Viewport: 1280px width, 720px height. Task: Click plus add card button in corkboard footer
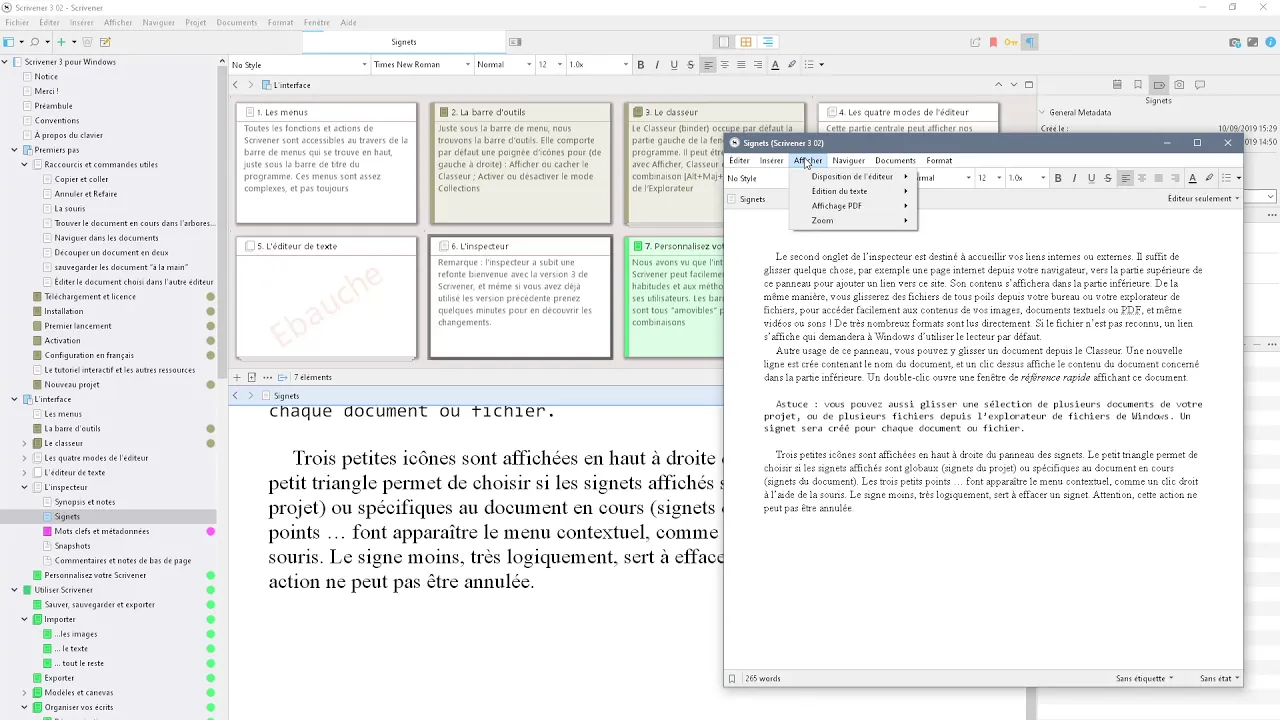point(237,377)
